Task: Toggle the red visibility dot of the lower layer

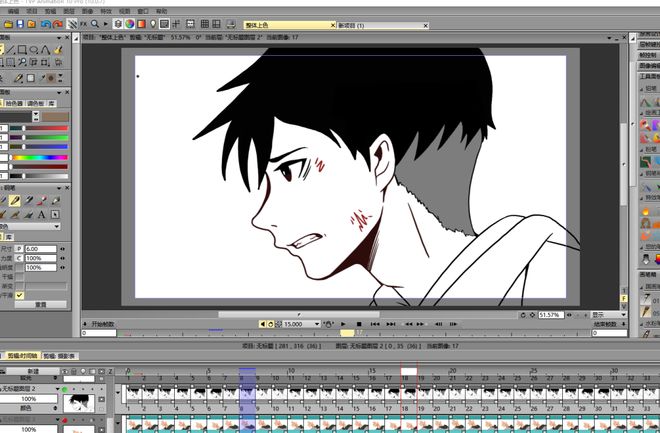Action: pyautogui.click(x=65, y=420)
